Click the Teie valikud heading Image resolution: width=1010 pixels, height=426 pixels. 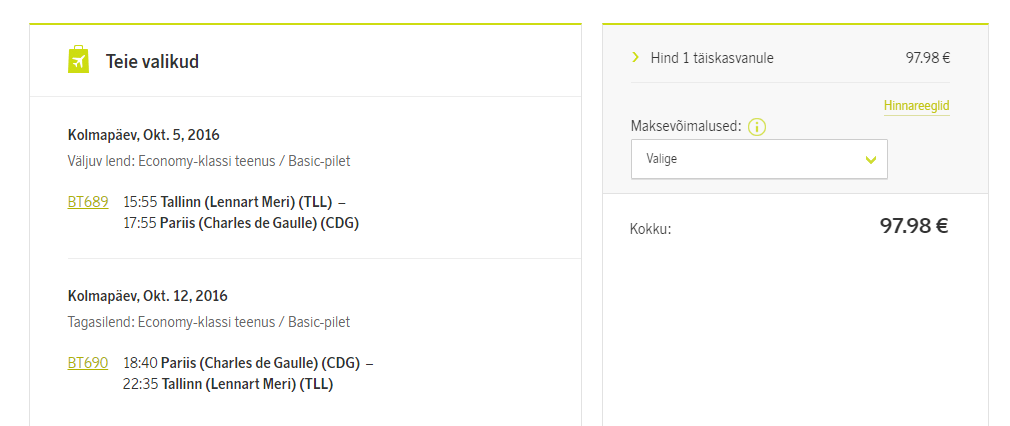(x=152, y=62)
